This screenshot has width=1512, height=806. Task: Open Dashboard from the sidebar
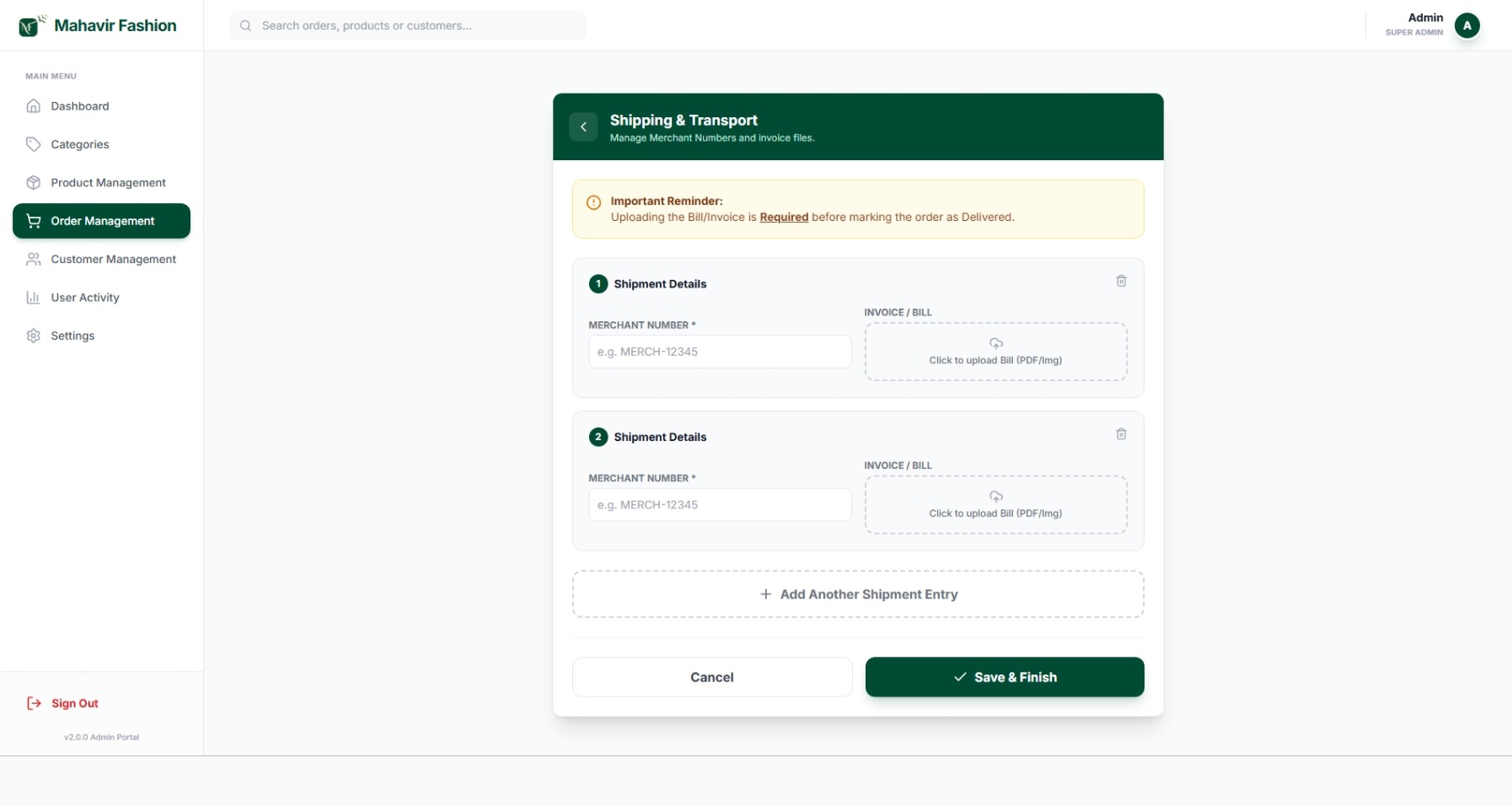tap(80, 106)
